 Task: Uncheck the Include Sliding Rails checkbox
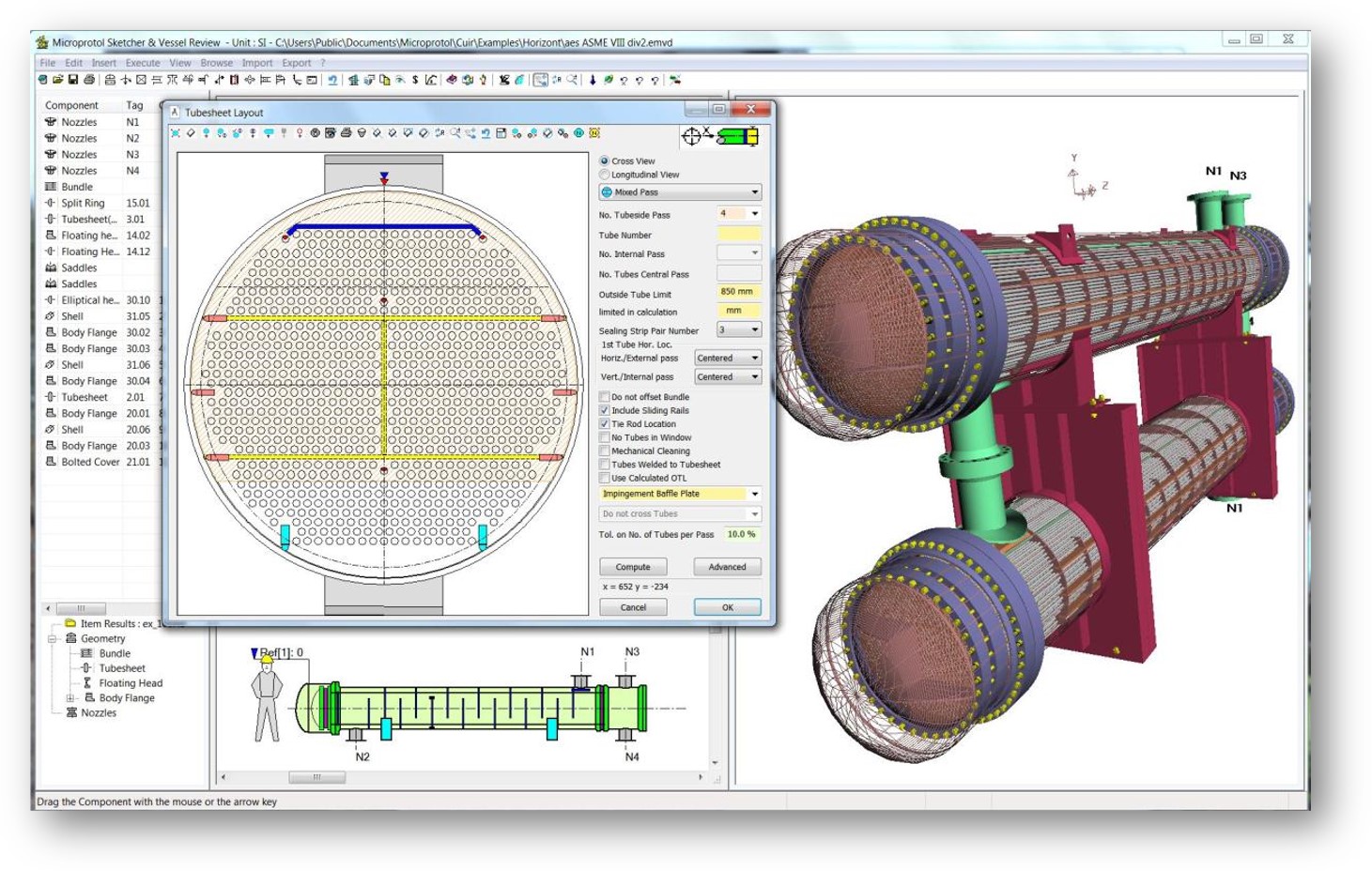[606, 410]
